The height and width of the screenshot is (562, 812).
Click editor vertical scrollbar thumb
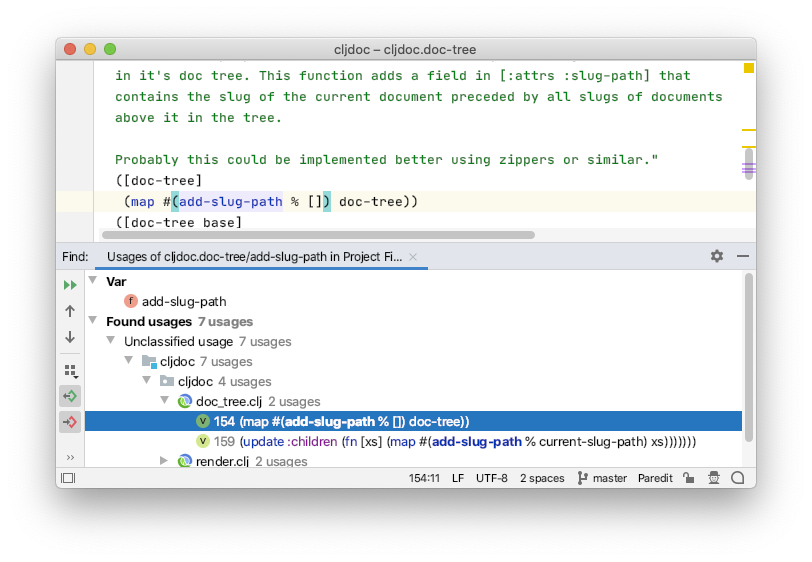click(x=749, y=164)
